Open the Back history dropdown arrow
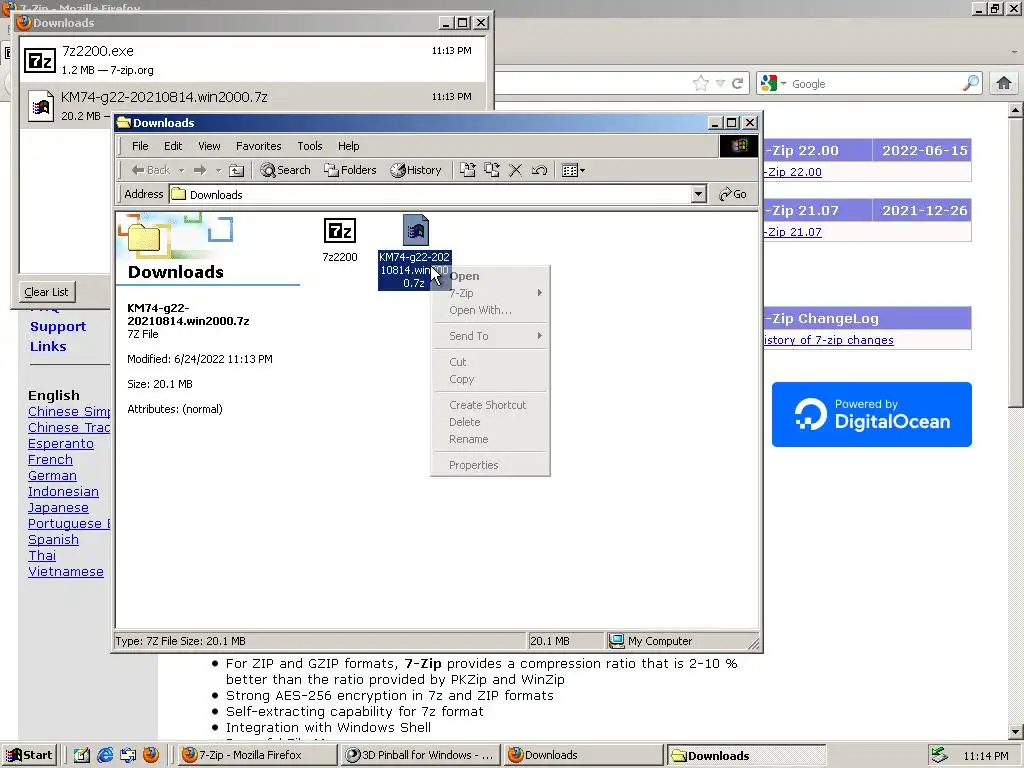The width and height of the screenshot is (1024, 768). pyautogui.click(x=181, y=170)
